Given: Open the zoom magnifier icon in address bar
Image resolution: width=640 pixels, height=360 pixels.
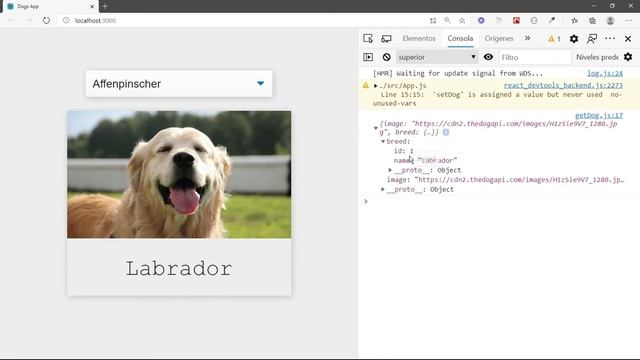Looking at the screenshot, I should [x=447, y=20].
